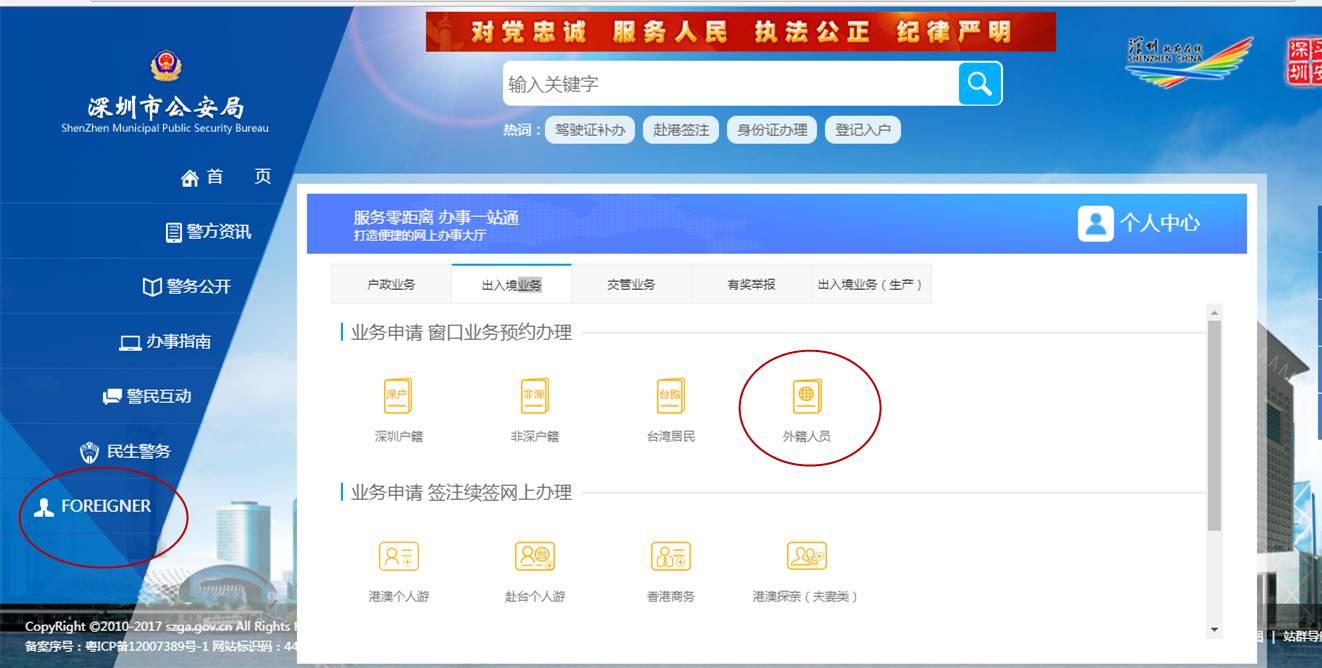The image size is (1322, 668).
Task: Click the scrollbar down arrow in panel
Action: 1214,630
